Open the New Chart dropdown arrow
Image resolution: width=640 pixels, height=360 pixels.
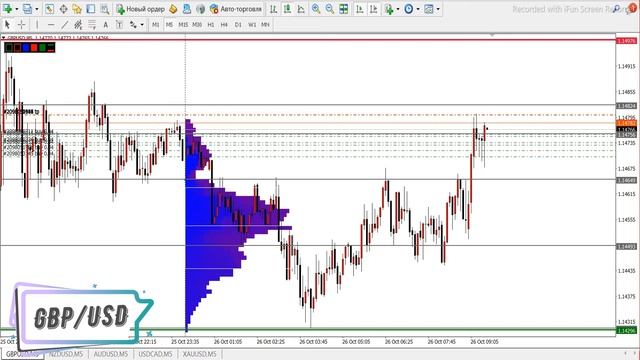pos(17,9)
